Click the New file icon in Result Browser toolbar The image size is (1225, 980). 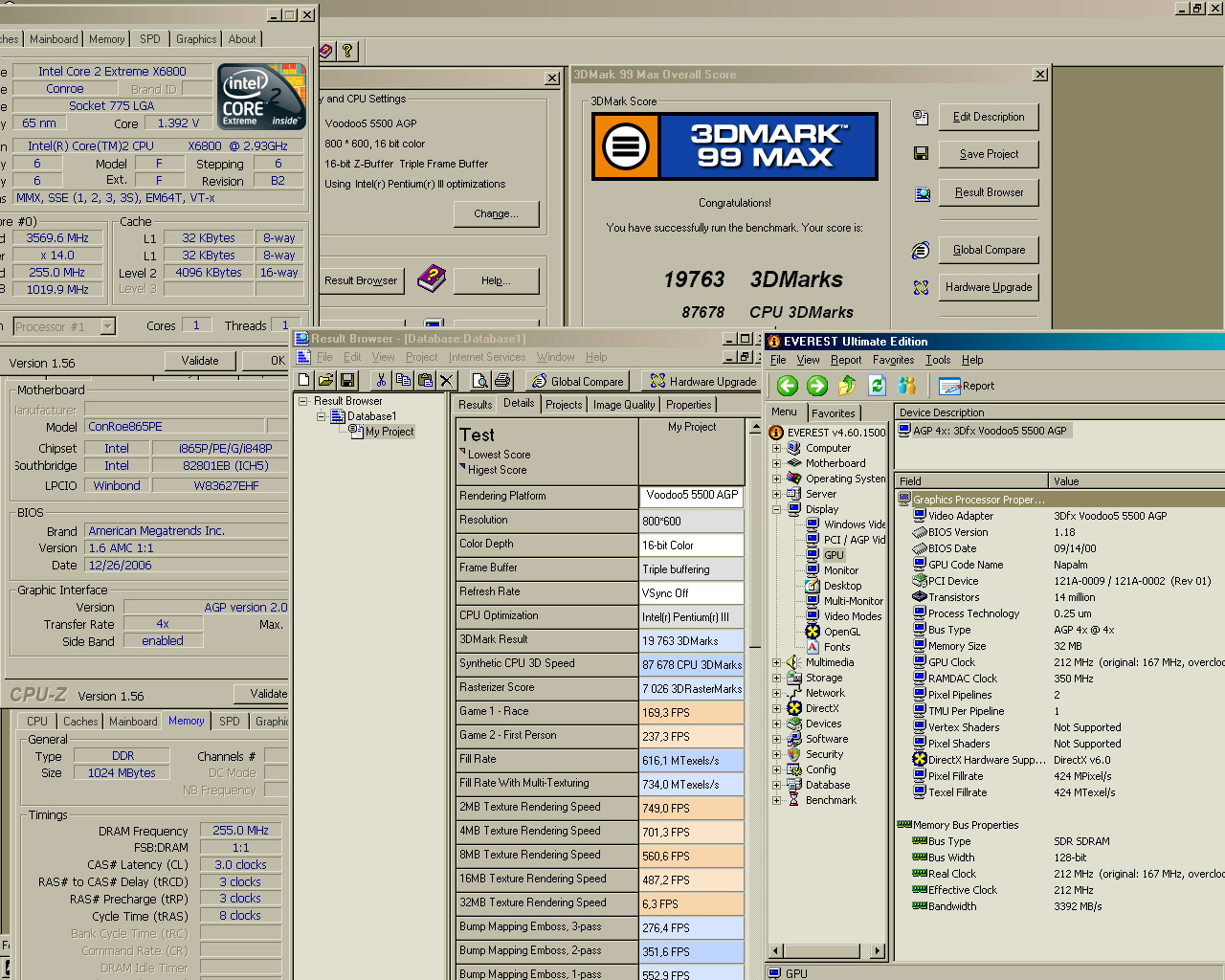coord(304,381)
